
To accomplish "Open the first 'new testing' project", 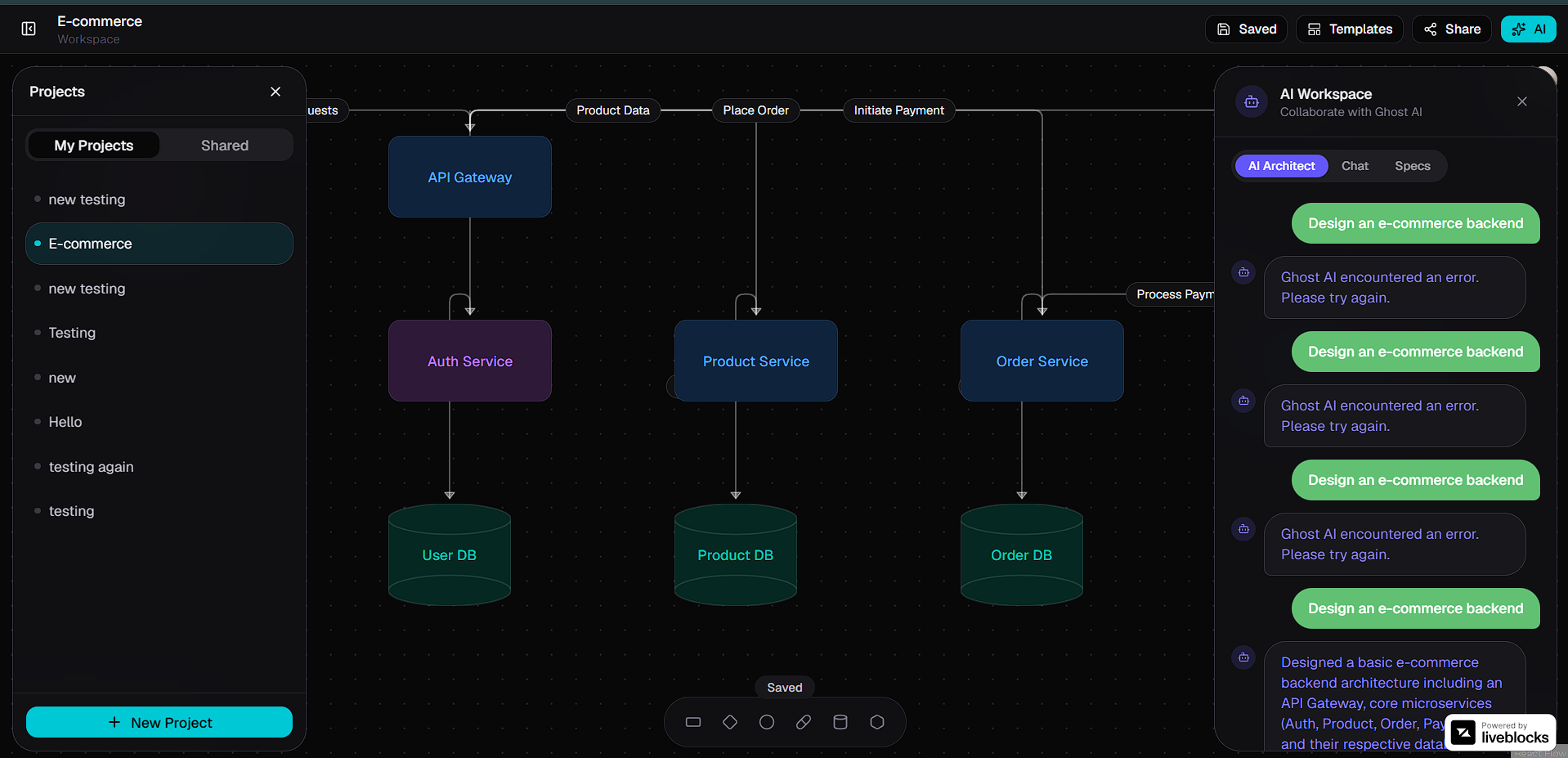I will tap(159, 200).
